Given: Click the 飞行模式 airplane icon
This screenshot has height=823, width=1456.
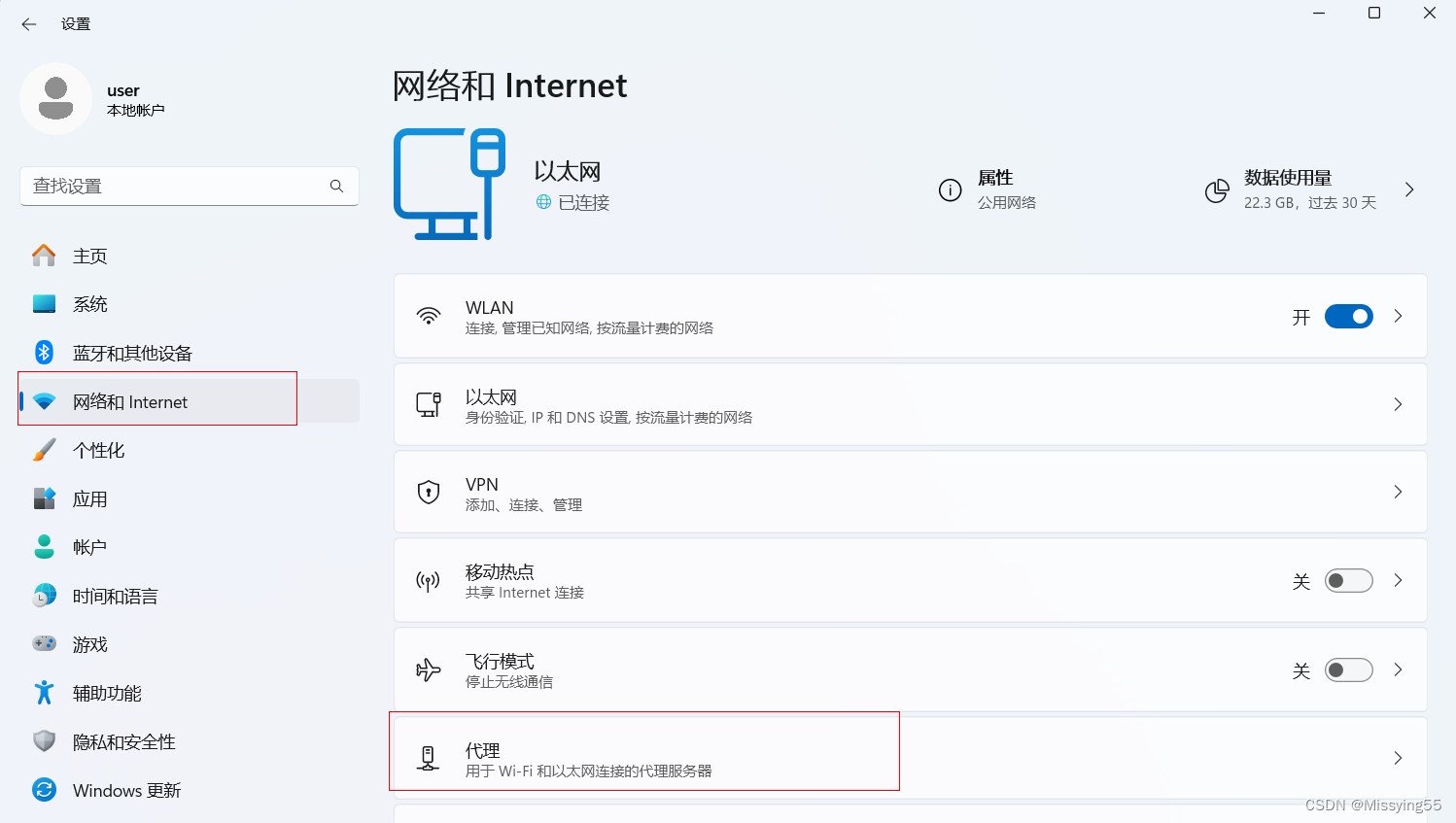Looking at the screenshot, I should click(429, 669).
